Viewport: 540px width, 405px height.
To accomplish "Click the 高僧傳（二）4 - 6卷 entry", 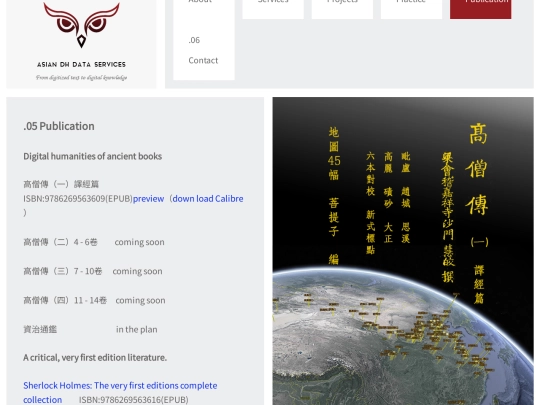I will tap(60, 242).
